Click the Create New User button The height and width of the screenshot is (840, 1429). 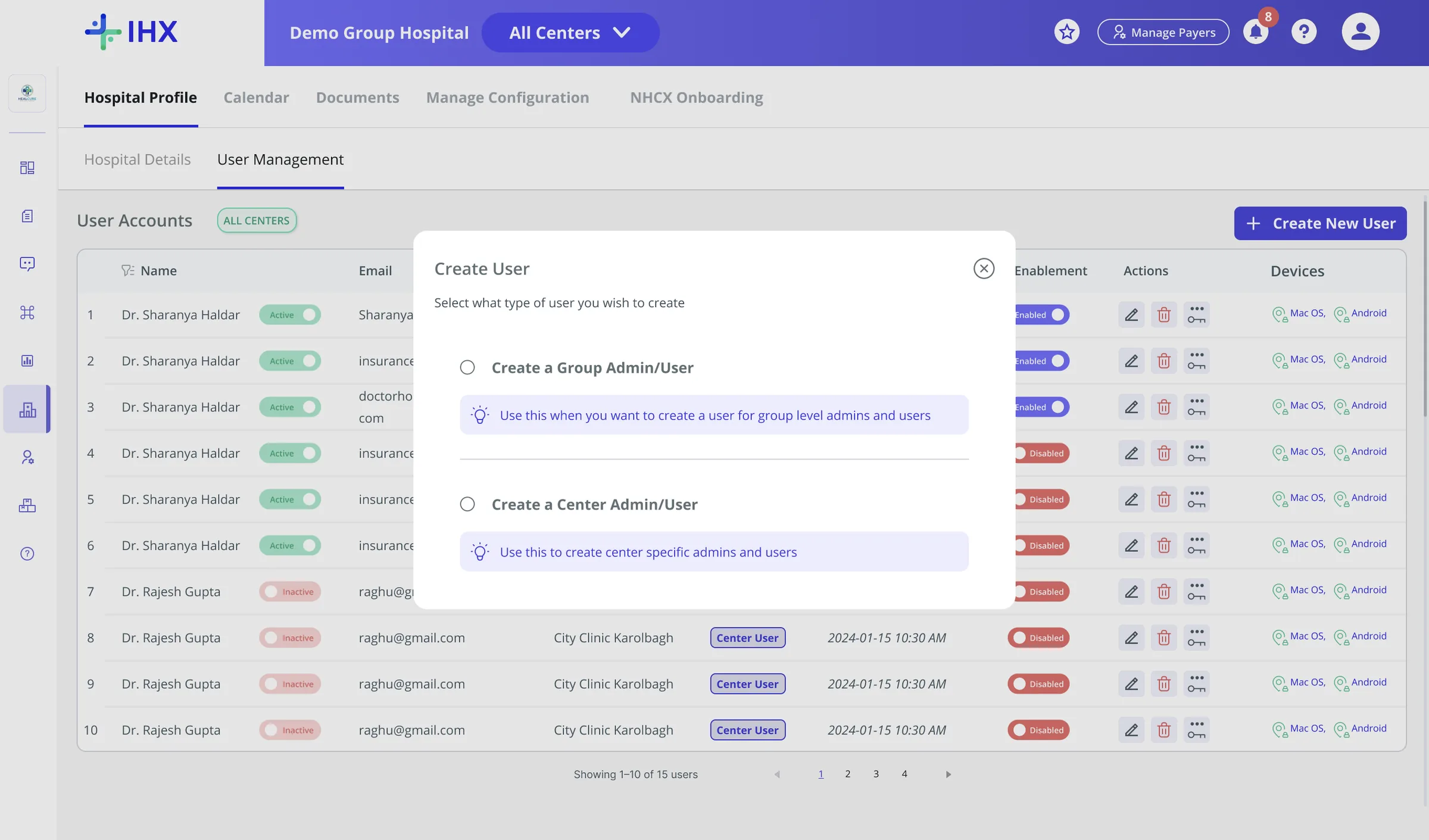pyautogui.click(x=1320, y=223)
